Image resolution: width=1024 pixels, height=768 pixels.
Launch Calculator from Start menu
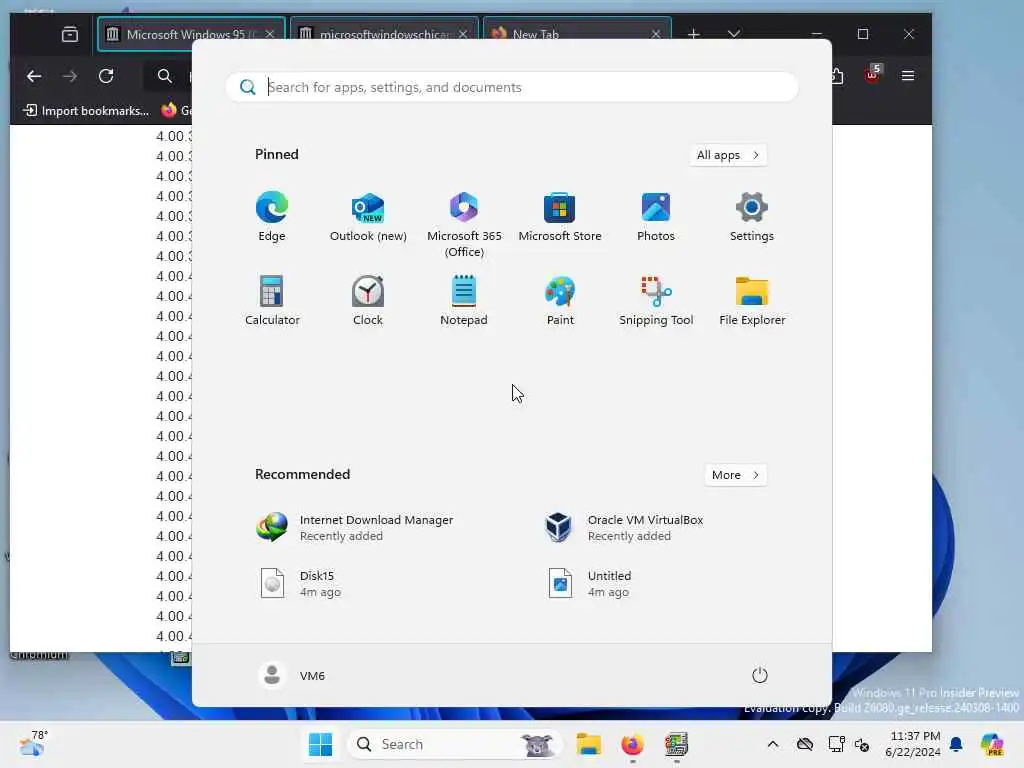[x=272, y=300]
